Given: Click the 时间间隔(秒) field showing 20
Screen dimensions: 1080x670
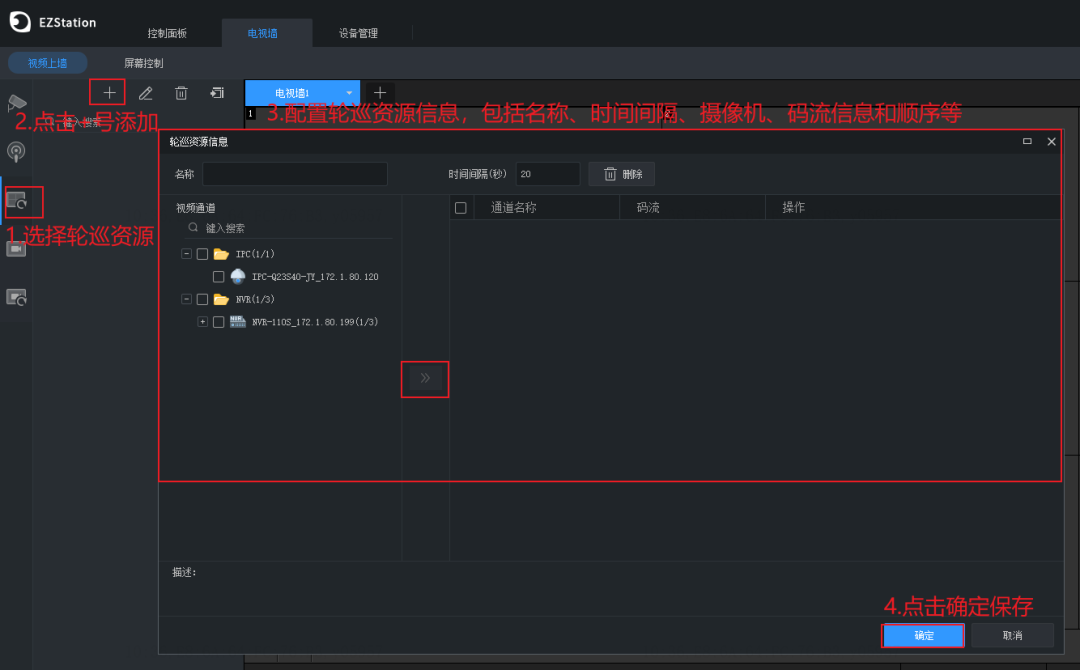Looking at the screenshot, I should click(548, 174).
